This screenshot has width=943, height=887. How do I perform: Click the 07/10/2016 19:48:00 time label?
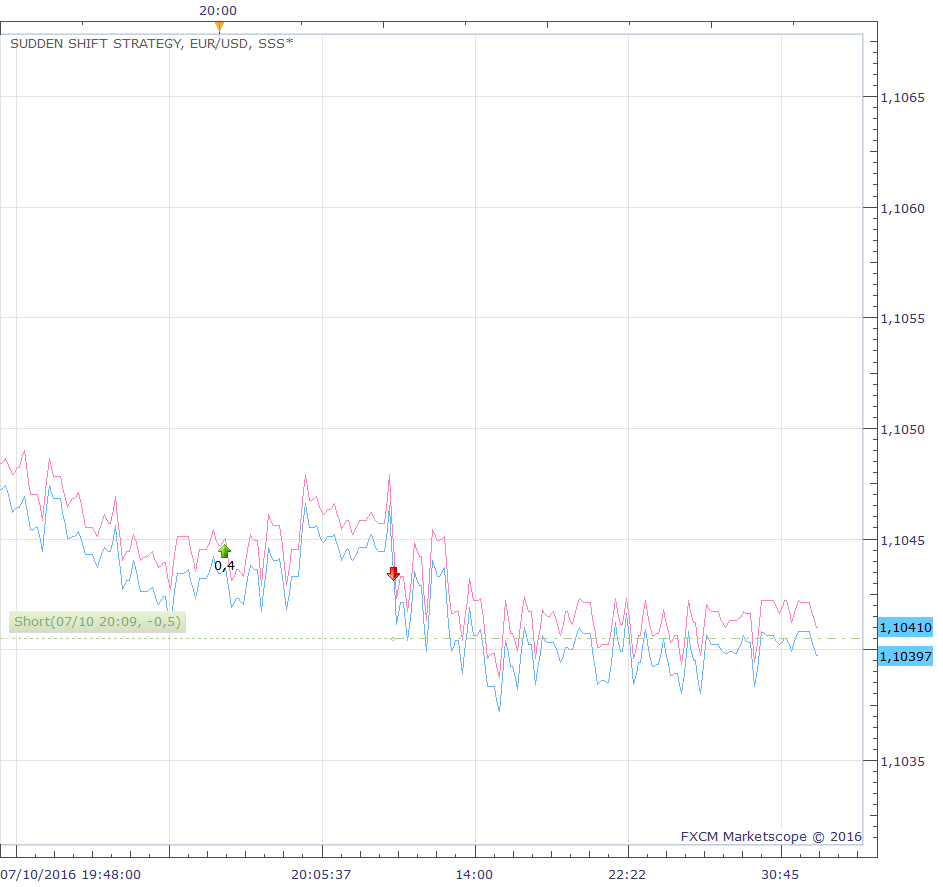(70, 874)
